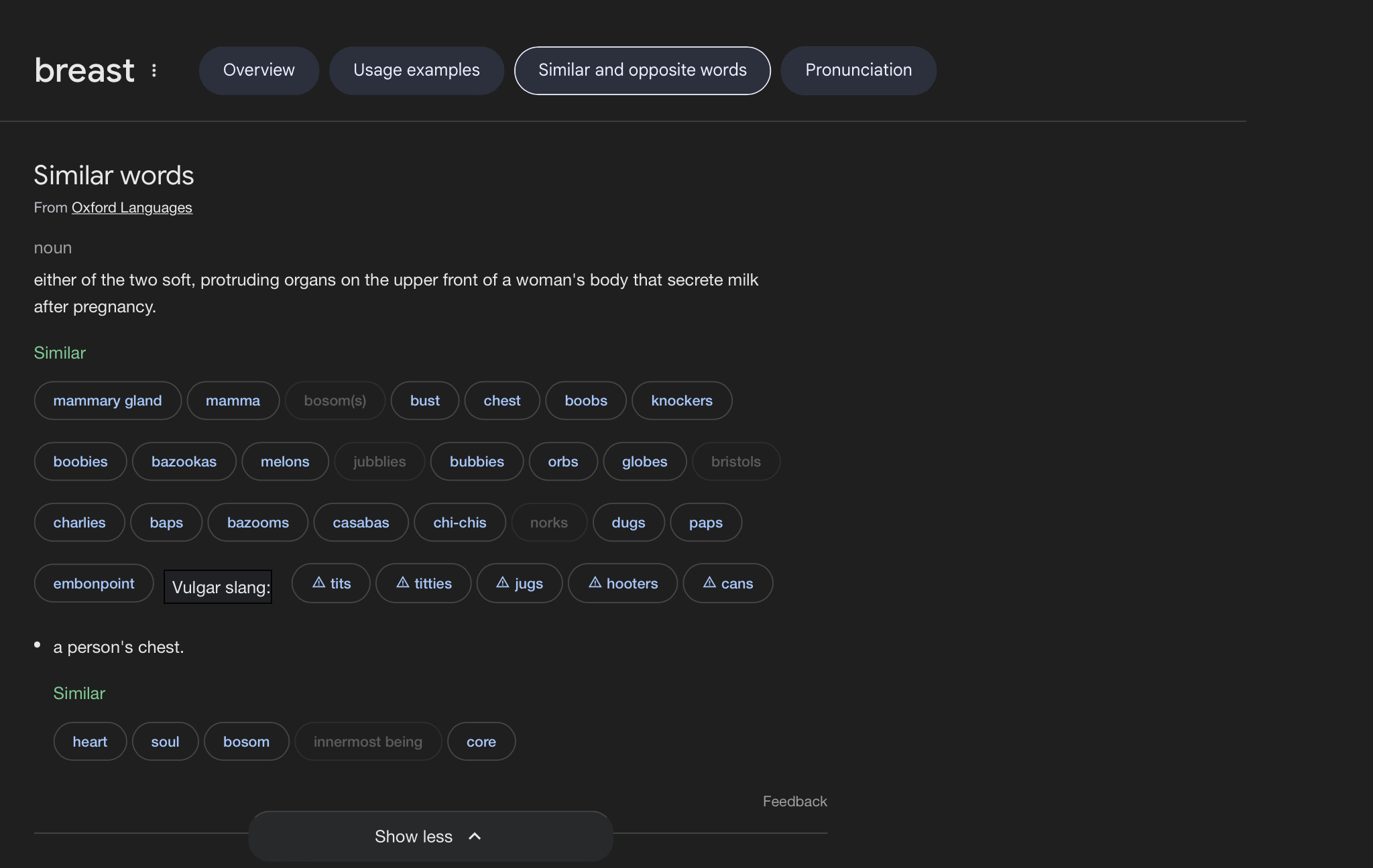Image resolution: width=1373 pixels, height=868 pixels.
Task: Choose the chest synonym chip
Action: 501,401
